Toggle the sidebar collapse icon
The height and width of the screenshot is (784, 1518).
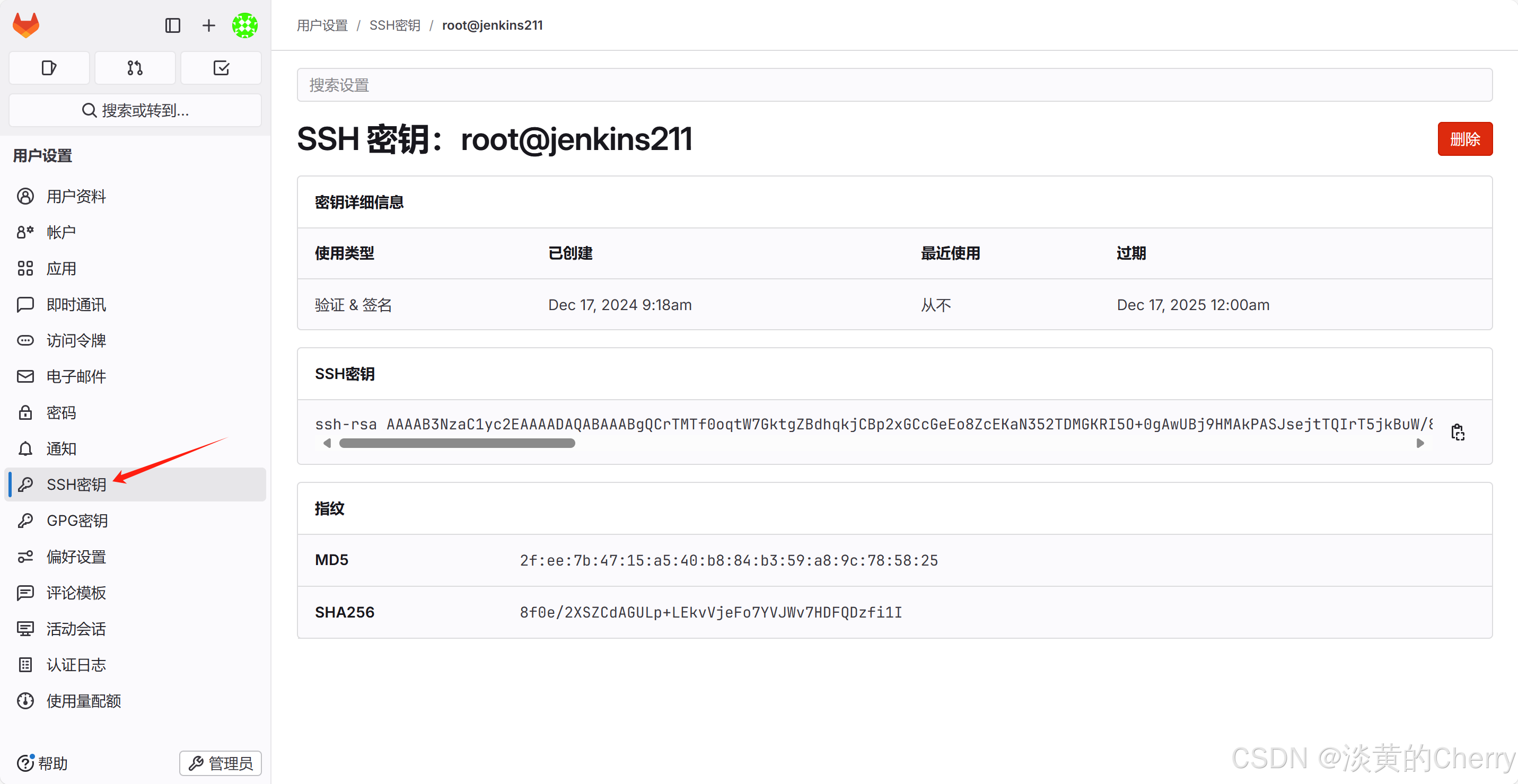click(172, 25)
